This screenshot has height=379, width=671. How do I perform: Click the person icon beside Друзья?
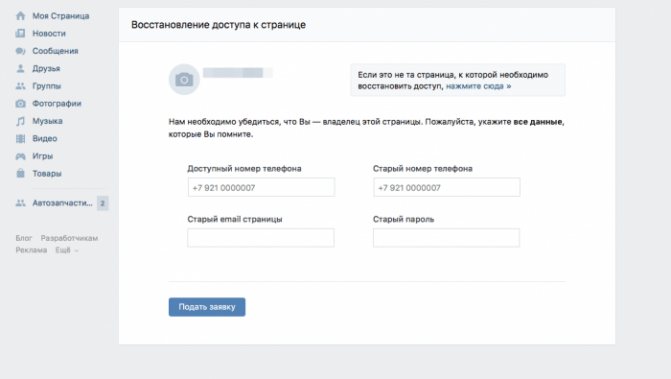pyautogui.click(x=20, y=68)
